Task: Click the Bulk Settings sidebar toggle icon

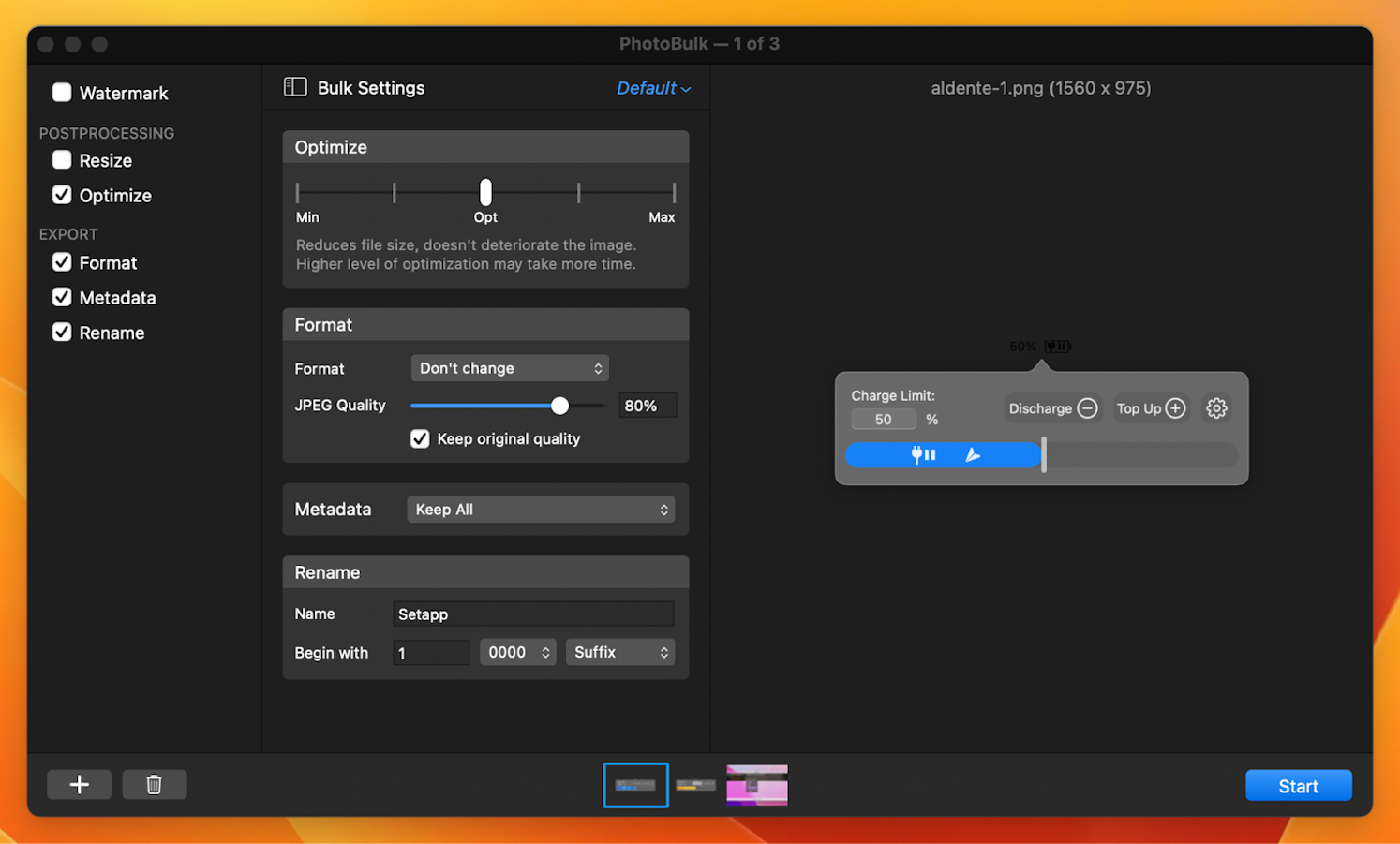Action: (295, 86)
